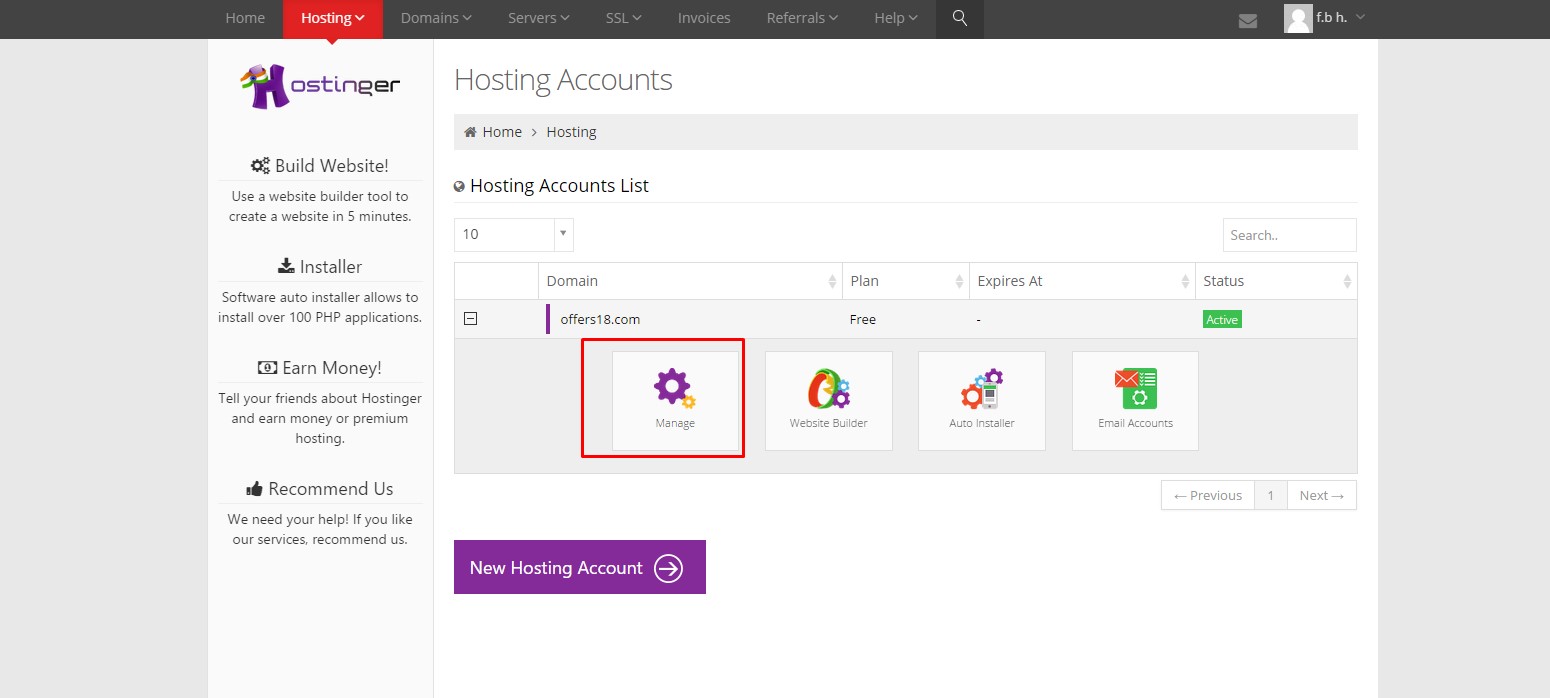
Task: Open the Home menu item
Action: [x=245, y=18]
